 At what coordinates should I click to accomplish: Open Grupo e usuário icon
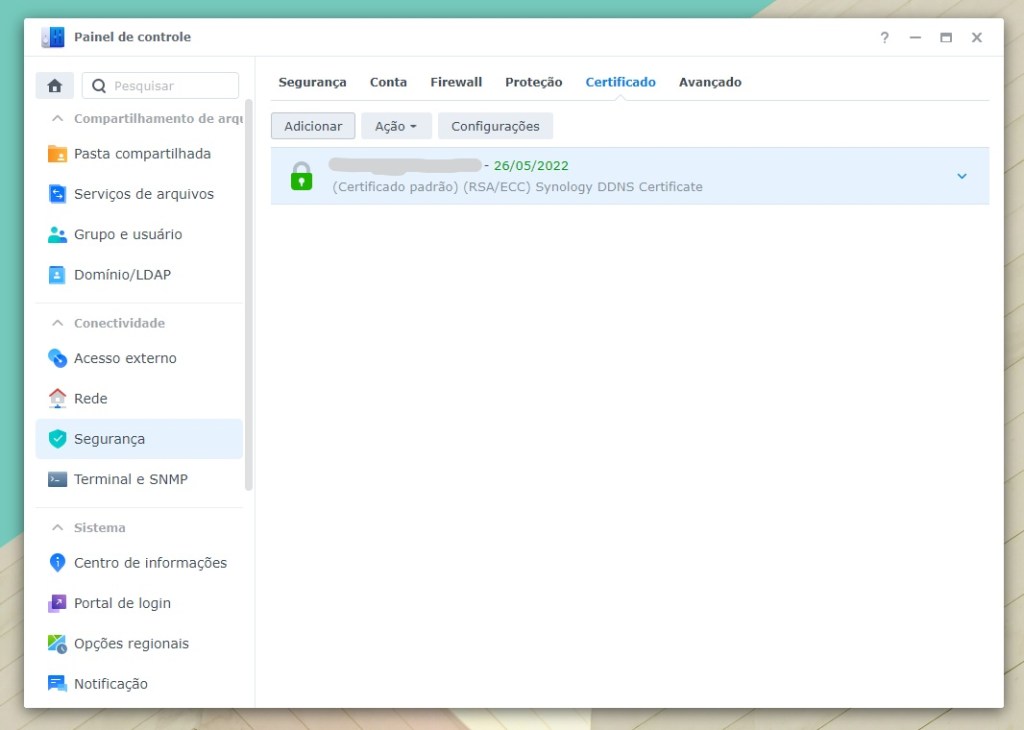pyautogui.click(x=58, y=234)
